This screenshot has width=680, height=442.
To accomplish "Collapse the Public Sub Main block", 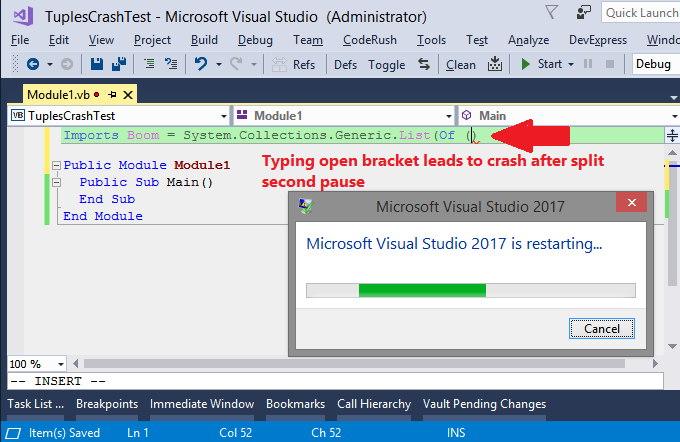I will (56, 182).
